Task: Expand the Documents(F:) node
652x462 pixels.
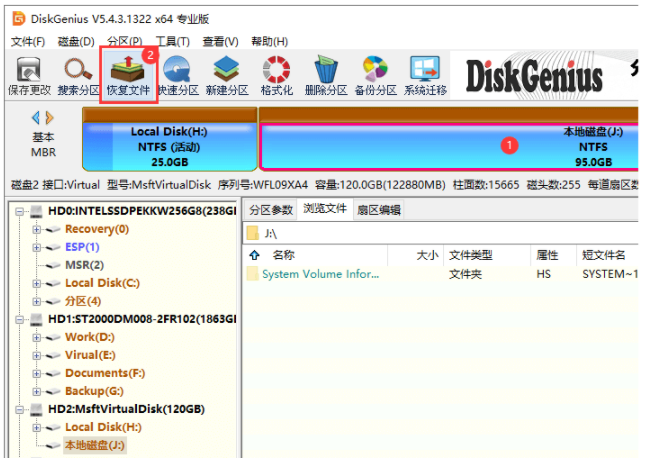Action: pos(37,373)
